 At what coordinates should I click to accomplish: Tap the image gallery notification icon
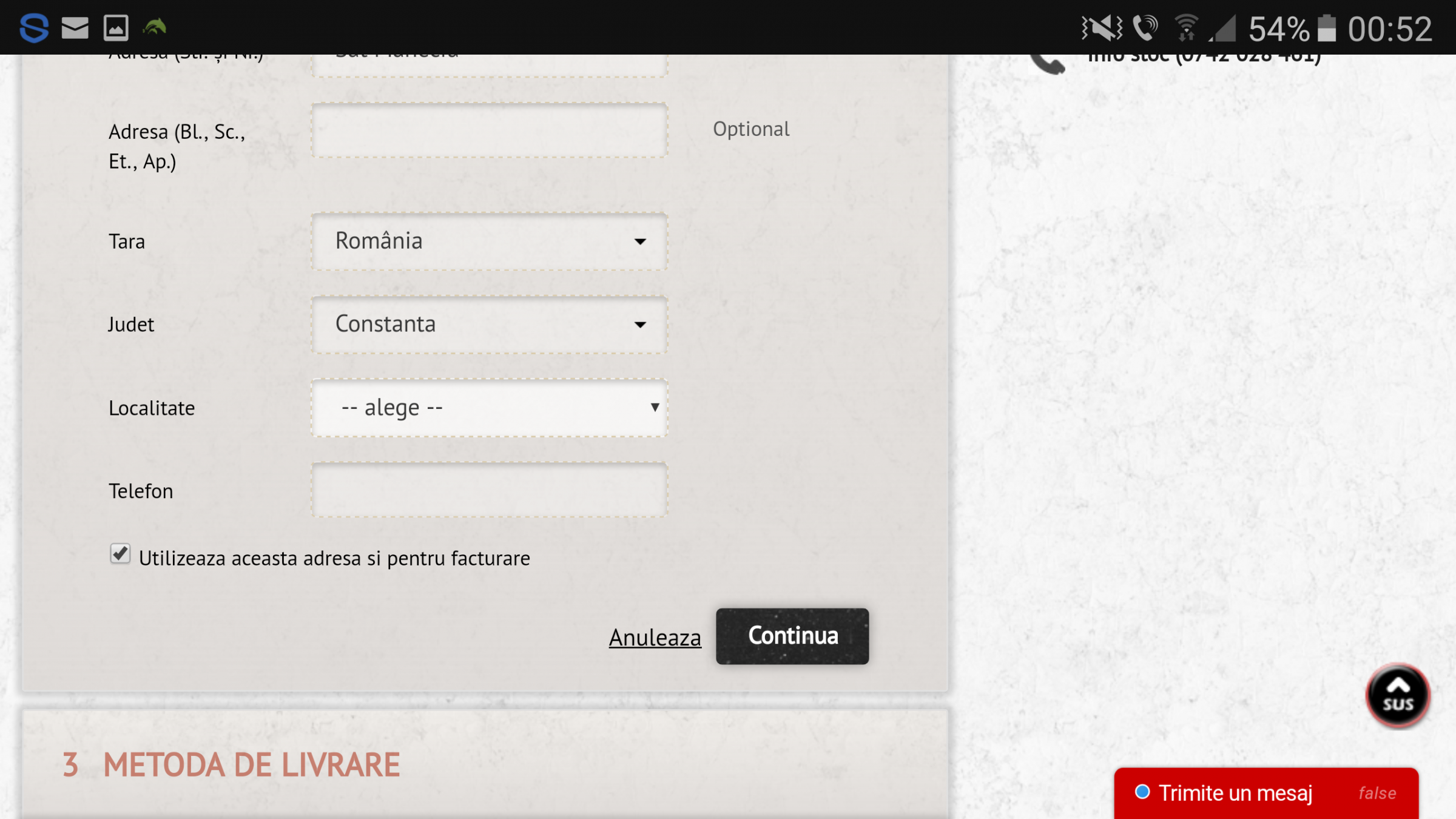coord(116,28)
